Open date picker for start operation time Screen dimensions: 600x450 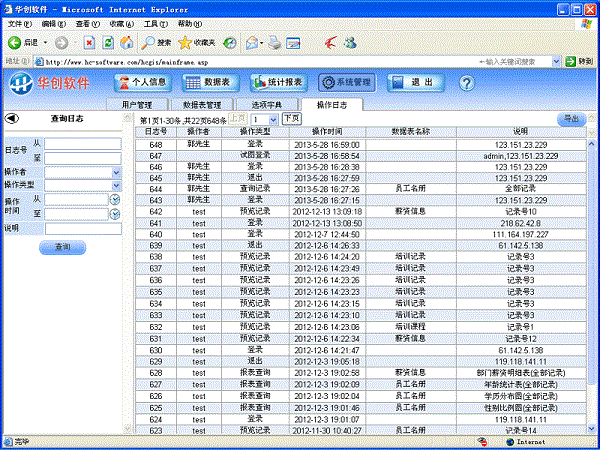tap(115, 200)
